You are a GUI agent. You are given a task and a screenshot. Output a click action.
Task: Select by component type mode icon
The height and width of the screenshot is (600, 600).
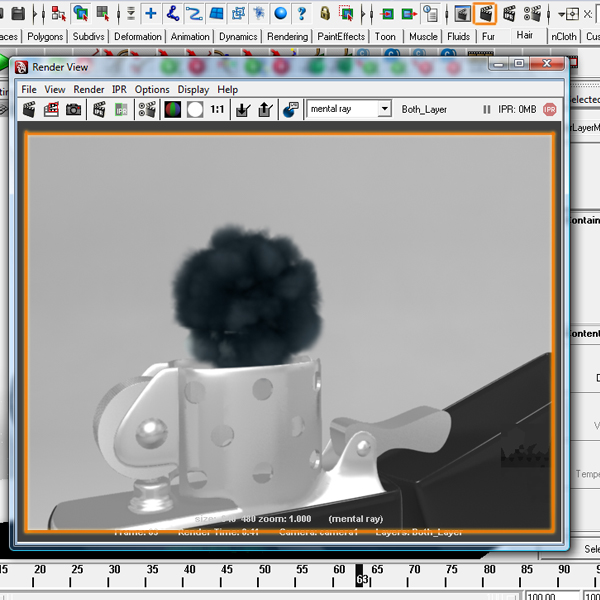103,14
